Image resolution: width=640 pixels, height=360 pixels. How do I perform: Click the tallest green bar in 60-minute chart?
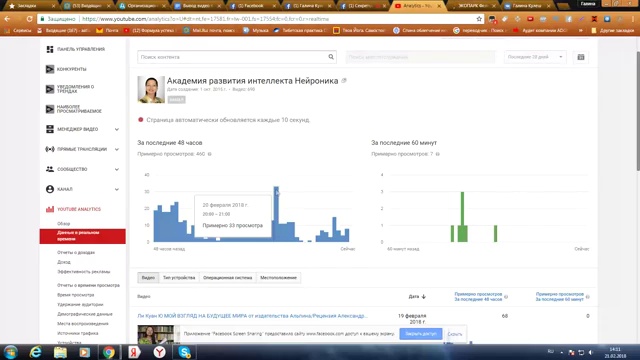coord(462,217)
